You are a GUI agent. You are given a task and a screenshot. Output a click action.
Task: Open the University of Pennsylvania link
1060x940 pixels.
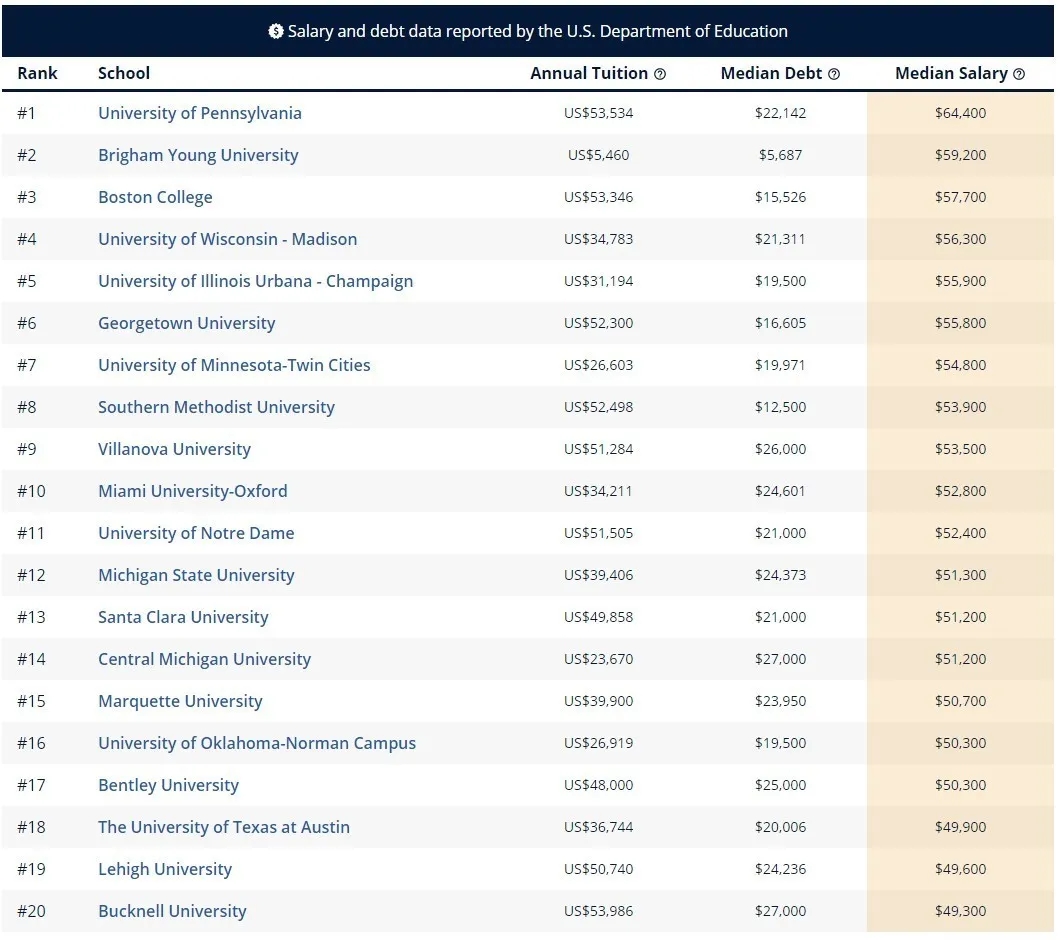(x=199, y=113)
